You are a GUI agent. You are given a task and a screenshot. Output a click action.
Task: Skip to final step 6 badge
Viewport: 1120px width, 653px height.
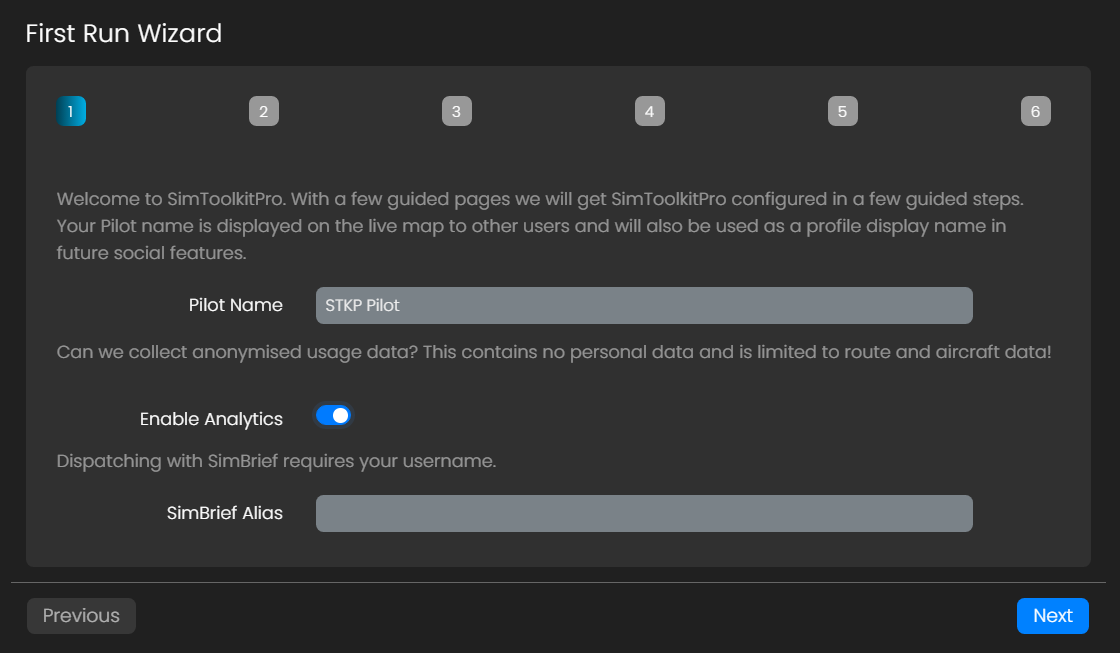pyautogui.click(x=1035, y=111)
